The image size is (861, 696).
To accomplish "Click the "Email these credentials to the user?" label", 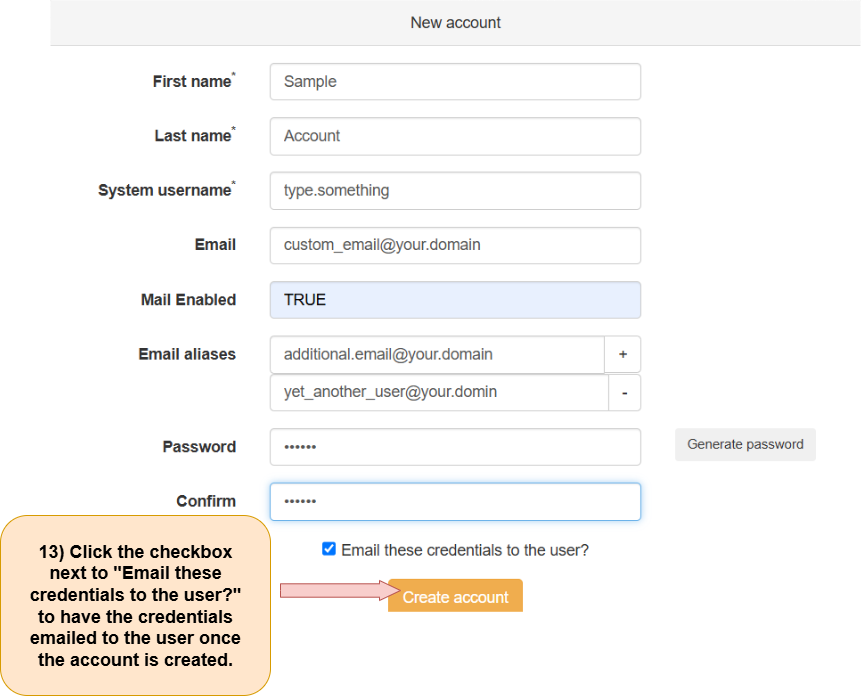I will (x=465, y=550).
